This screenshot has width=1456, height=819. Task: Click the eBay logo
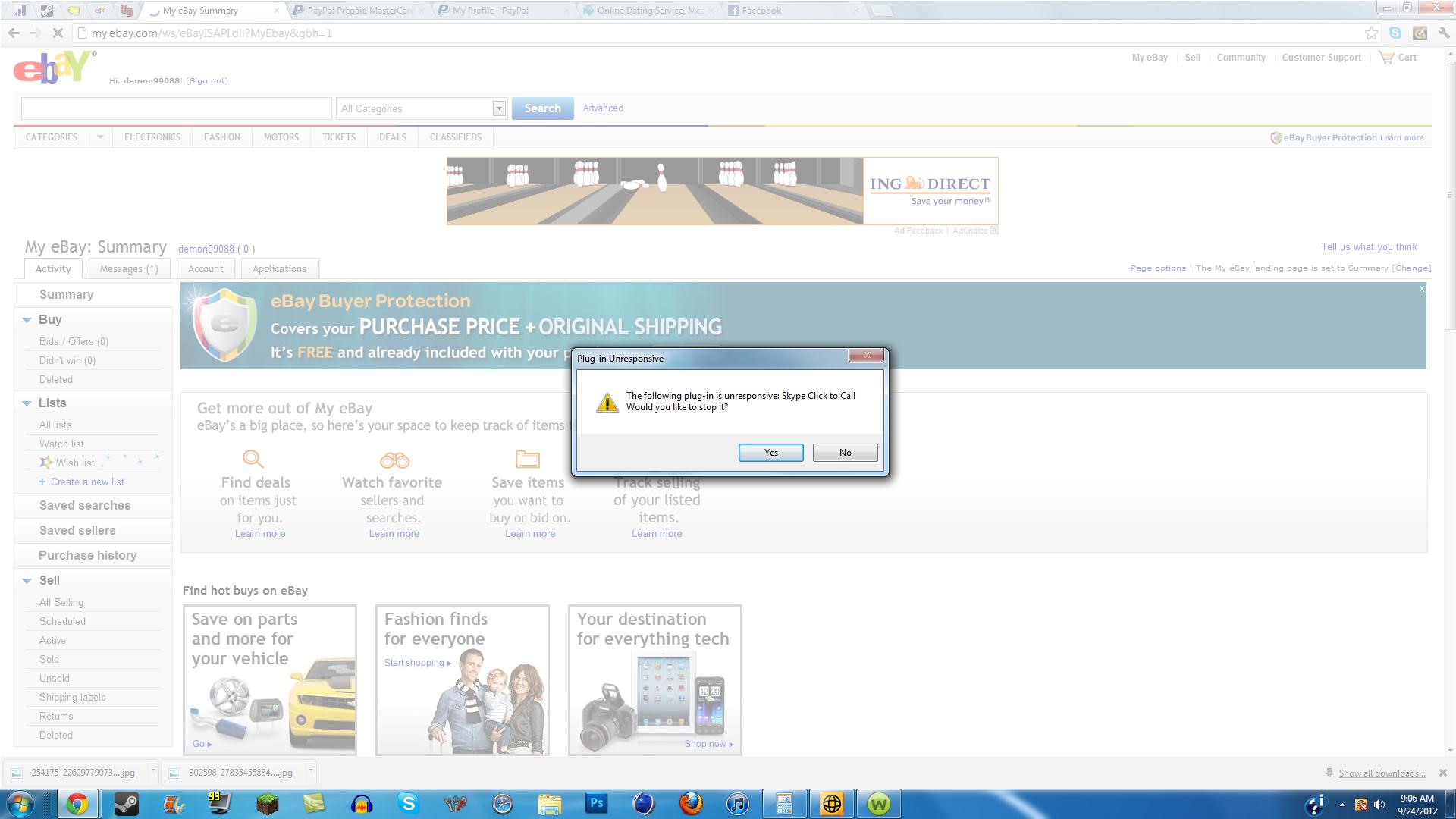tap(55, 67)
